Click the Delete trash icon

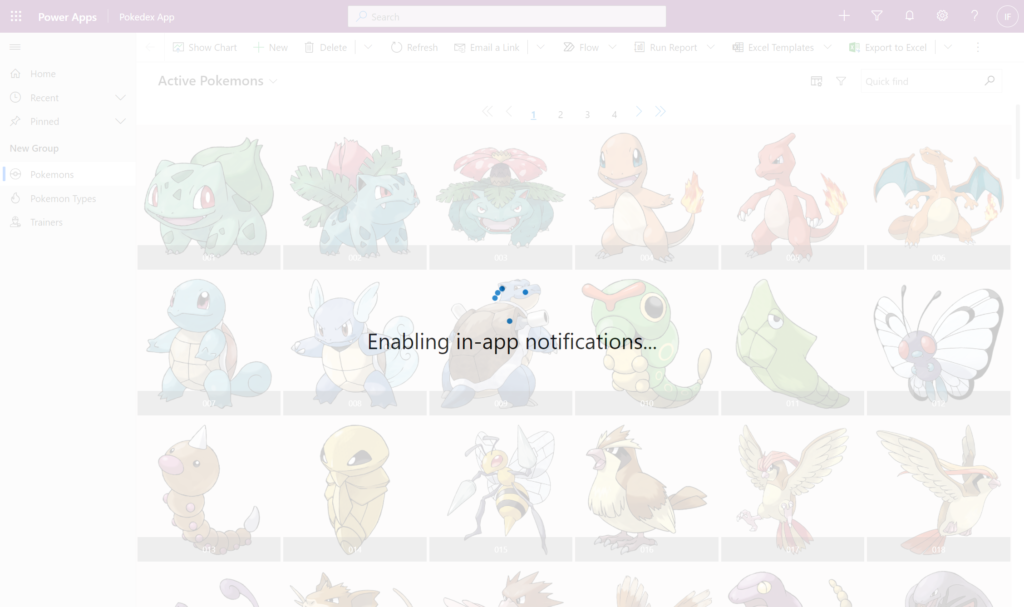pyautogui.click(x=310, y=47)
